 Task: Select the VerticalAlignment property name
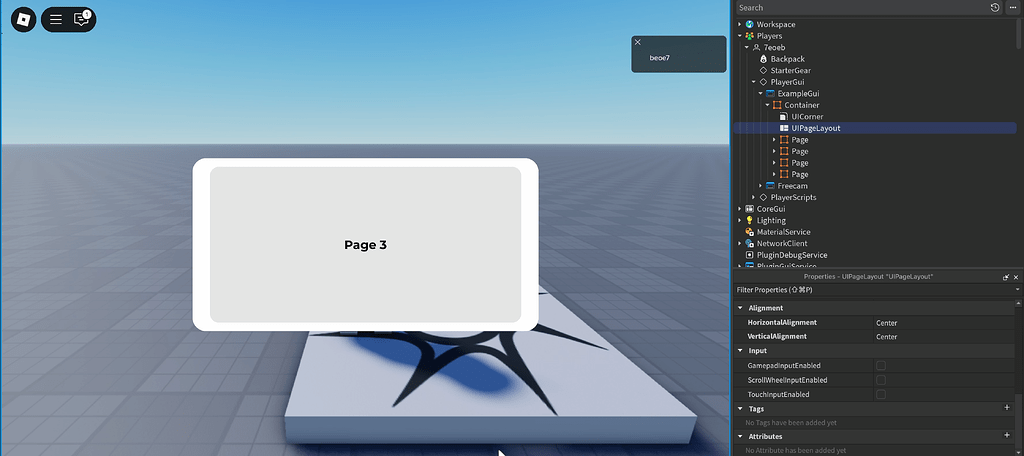click(777, 336)
